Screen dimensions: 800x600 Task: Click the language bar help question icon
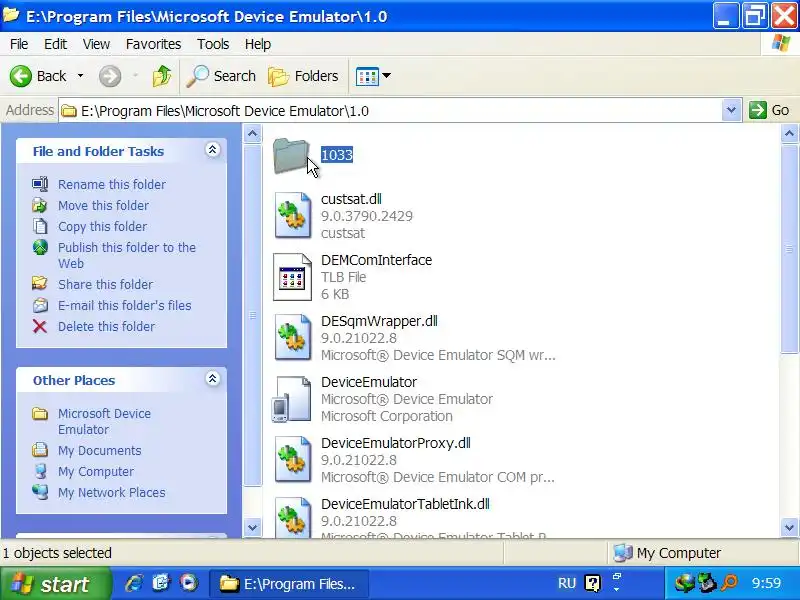[592, 583]
